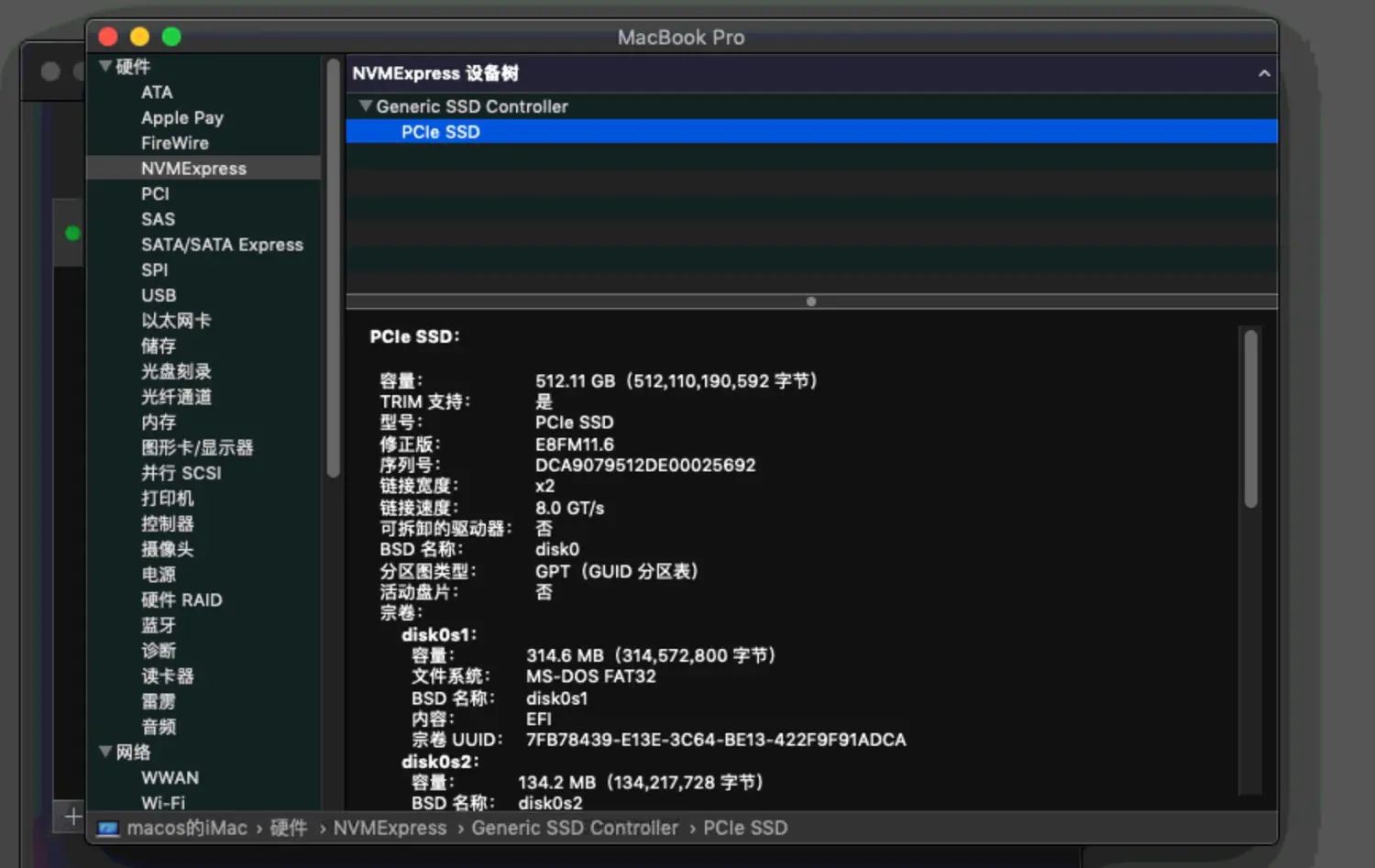Select 光盘刻录 in the sidebar
This screenshot has width=1375, height=868.
(176, 371)
